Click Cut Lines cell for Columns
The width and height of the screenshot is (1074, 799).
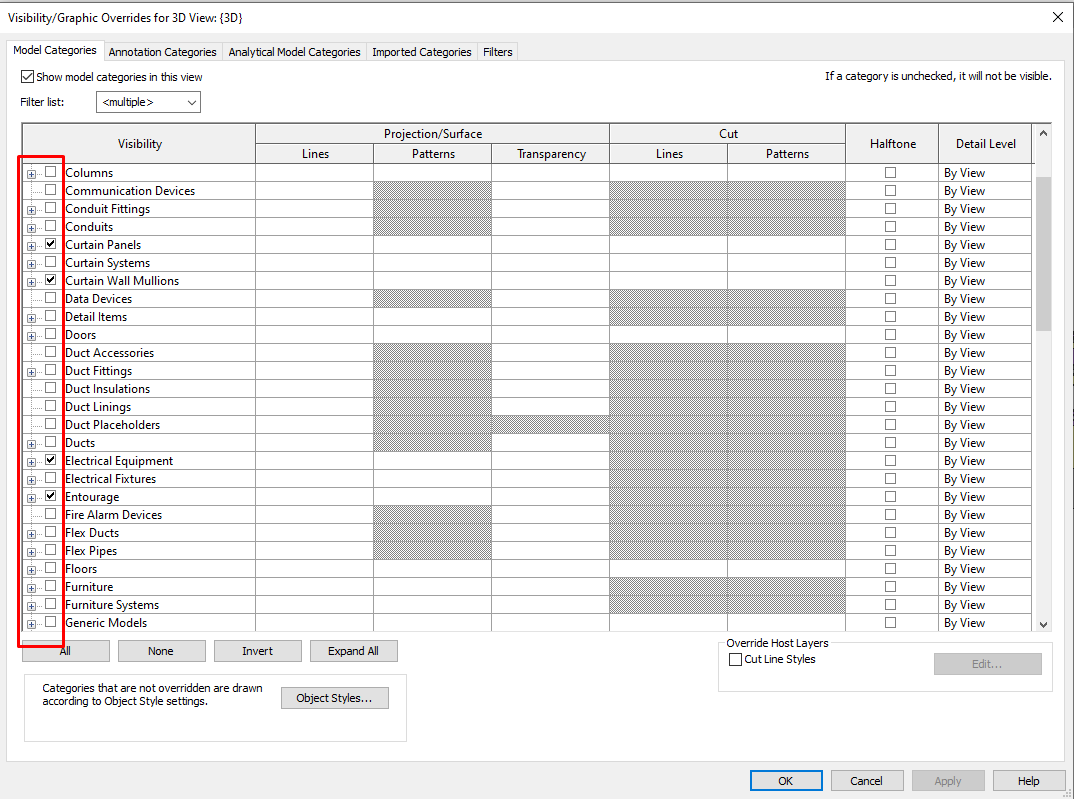668,173
